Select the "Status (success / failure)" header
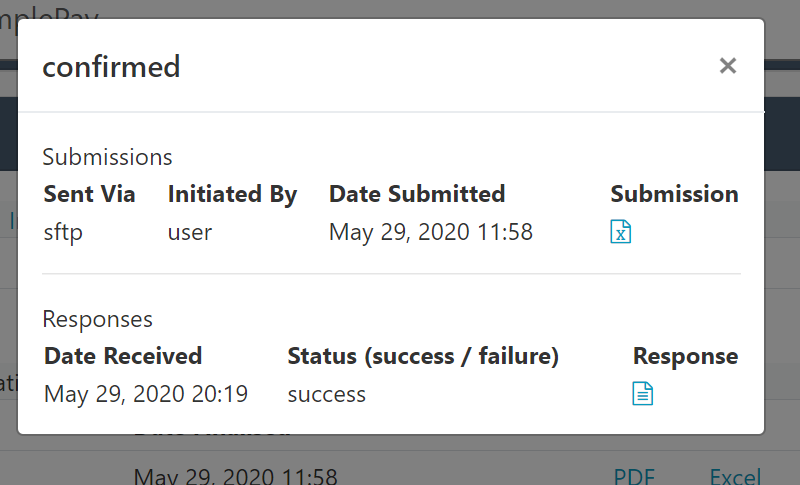The height and width of the screenshot is (485, 800). pyautogui.click(x=423, y=356)
